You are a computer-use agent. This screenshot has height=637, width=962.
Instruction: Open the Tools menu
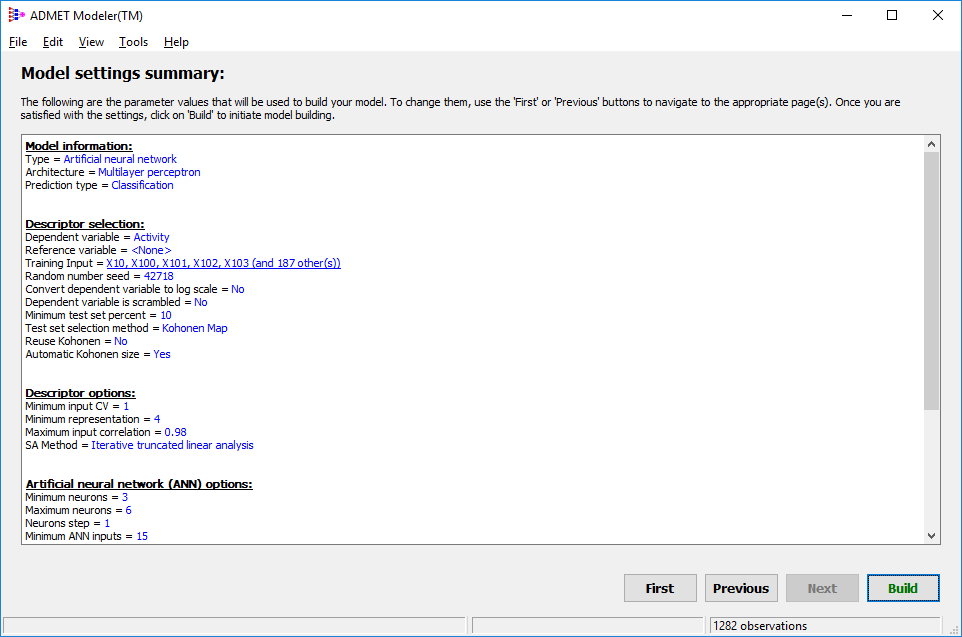(x=133, y=42)
